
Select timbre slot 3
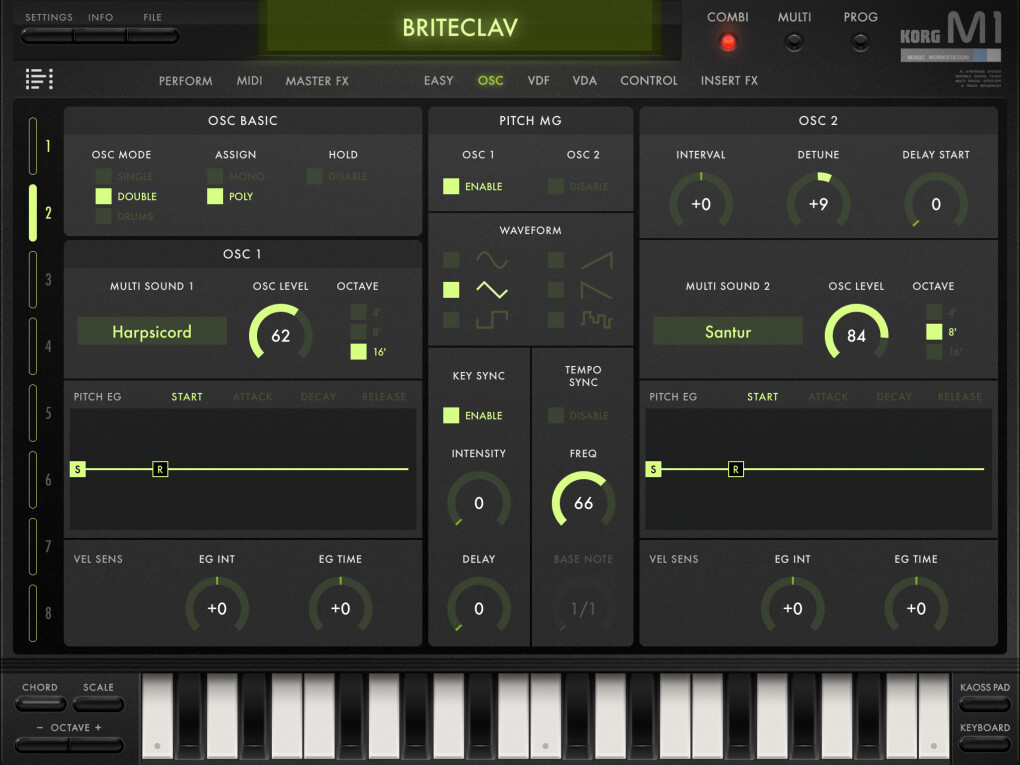[33, 280]
